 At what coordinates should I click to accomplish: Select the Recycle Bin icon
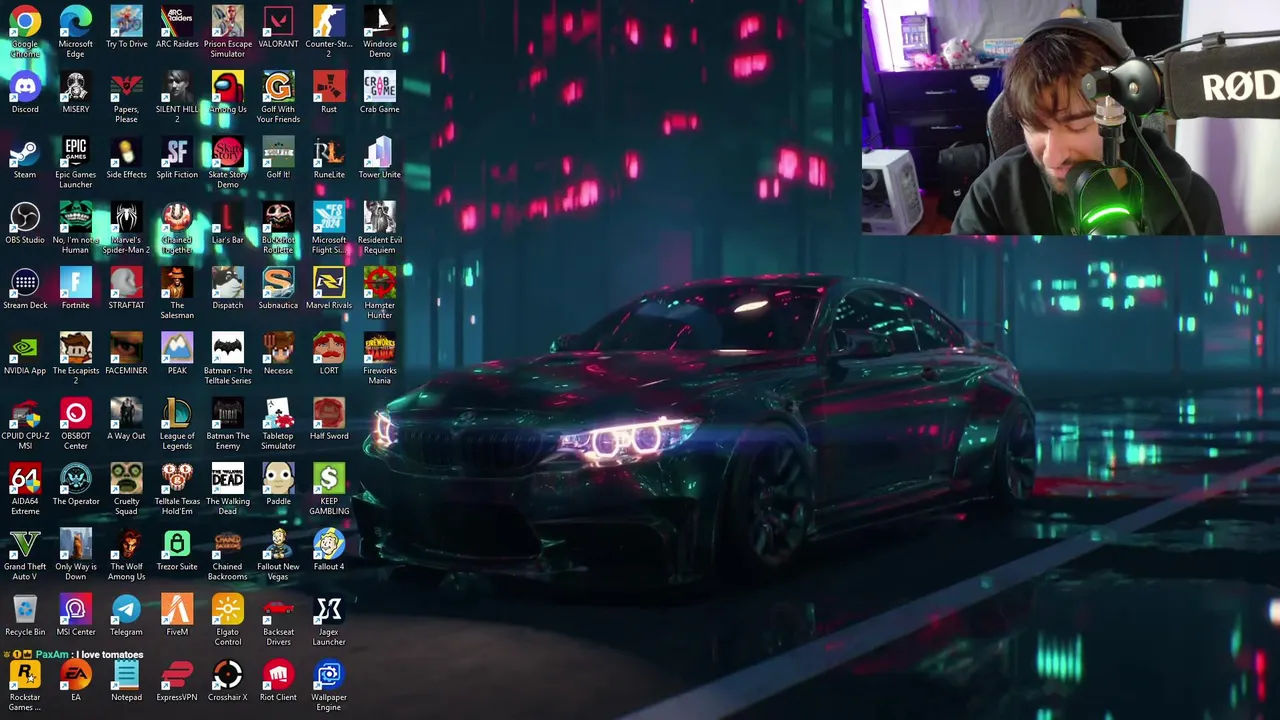point(25,609)
